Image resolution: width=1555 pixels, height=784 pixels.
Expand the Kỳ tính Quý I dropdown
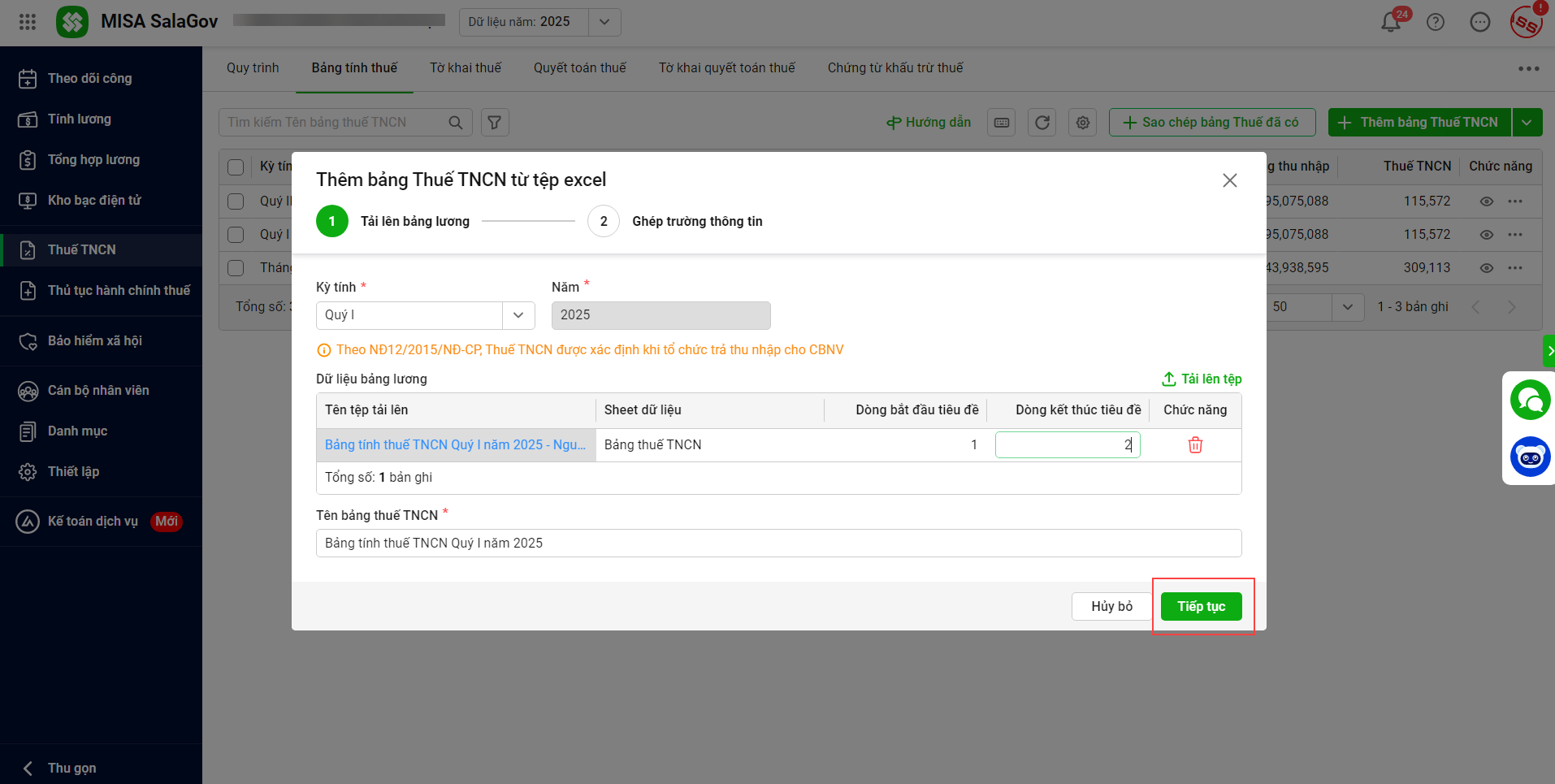coord(518,315)
